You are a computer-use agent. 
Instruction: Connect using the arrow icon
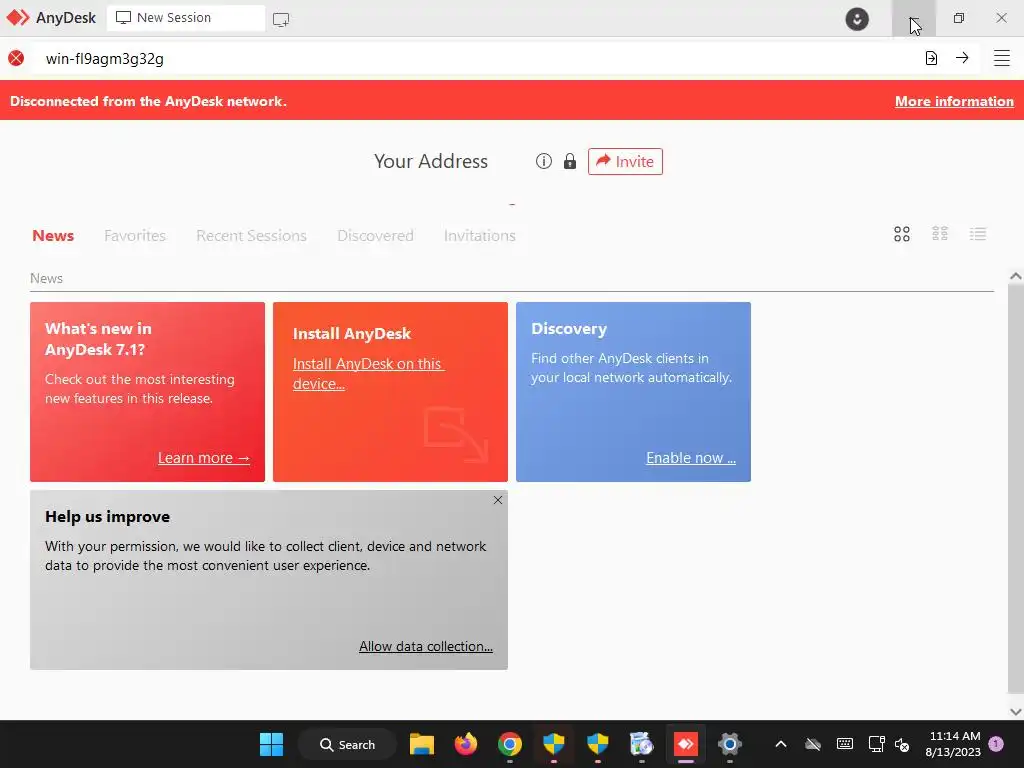(x=962, y=57)
